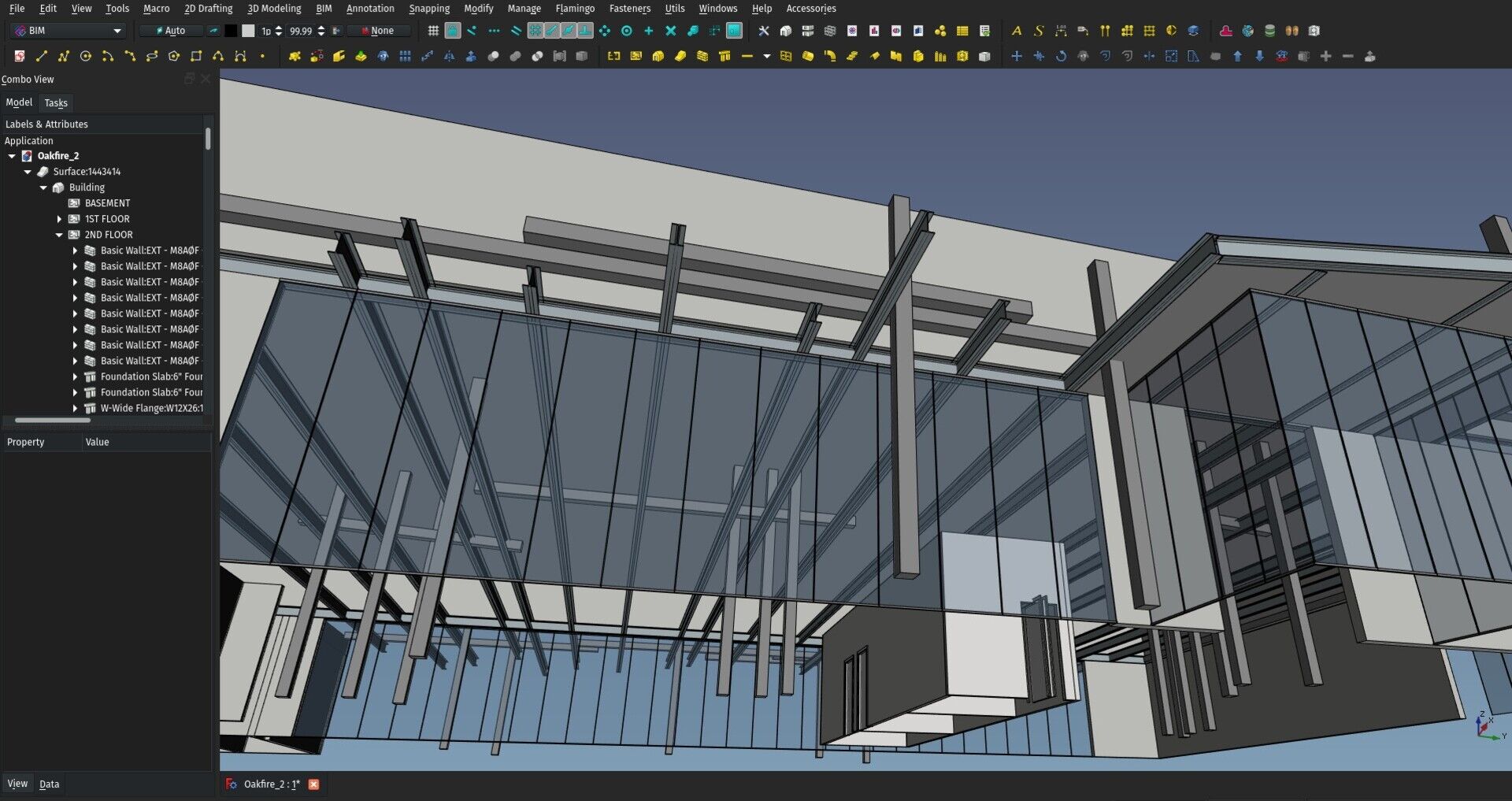Open the Snapping menu
Screen dimensions: 1512x801
[x=429, y=9]
